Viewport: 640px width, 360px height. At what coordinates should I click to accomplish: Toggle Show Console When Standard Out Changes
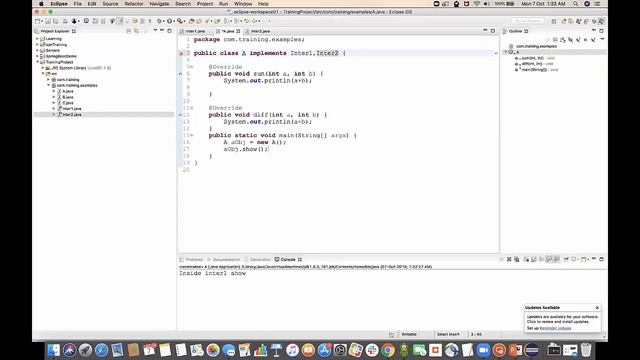tap(549, 259)
